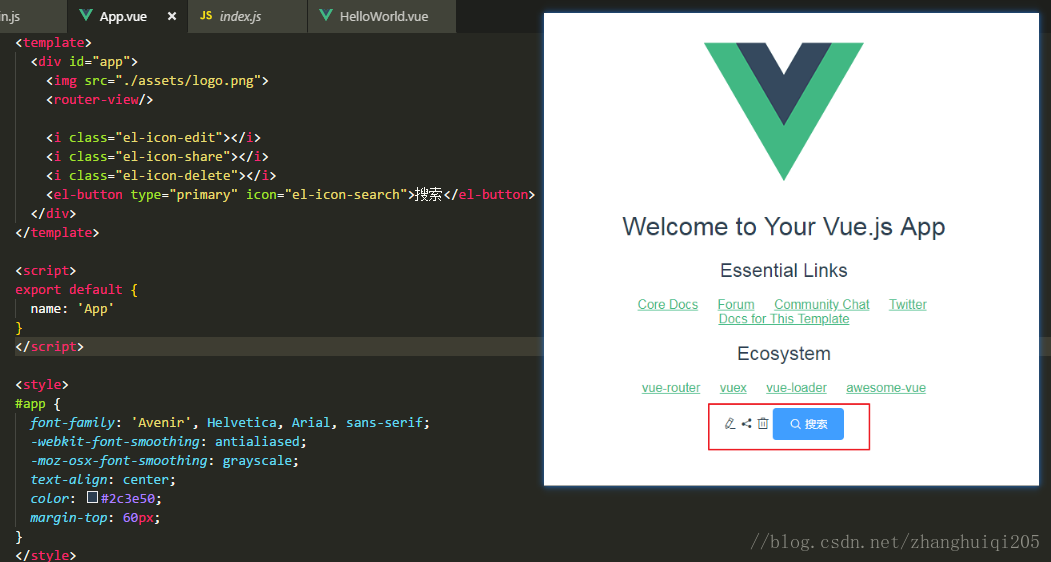Click the 'Essential Links' heading
The width and height of the screenshot is (1051, 562).
pyautogui.click(x=784, y=270)
